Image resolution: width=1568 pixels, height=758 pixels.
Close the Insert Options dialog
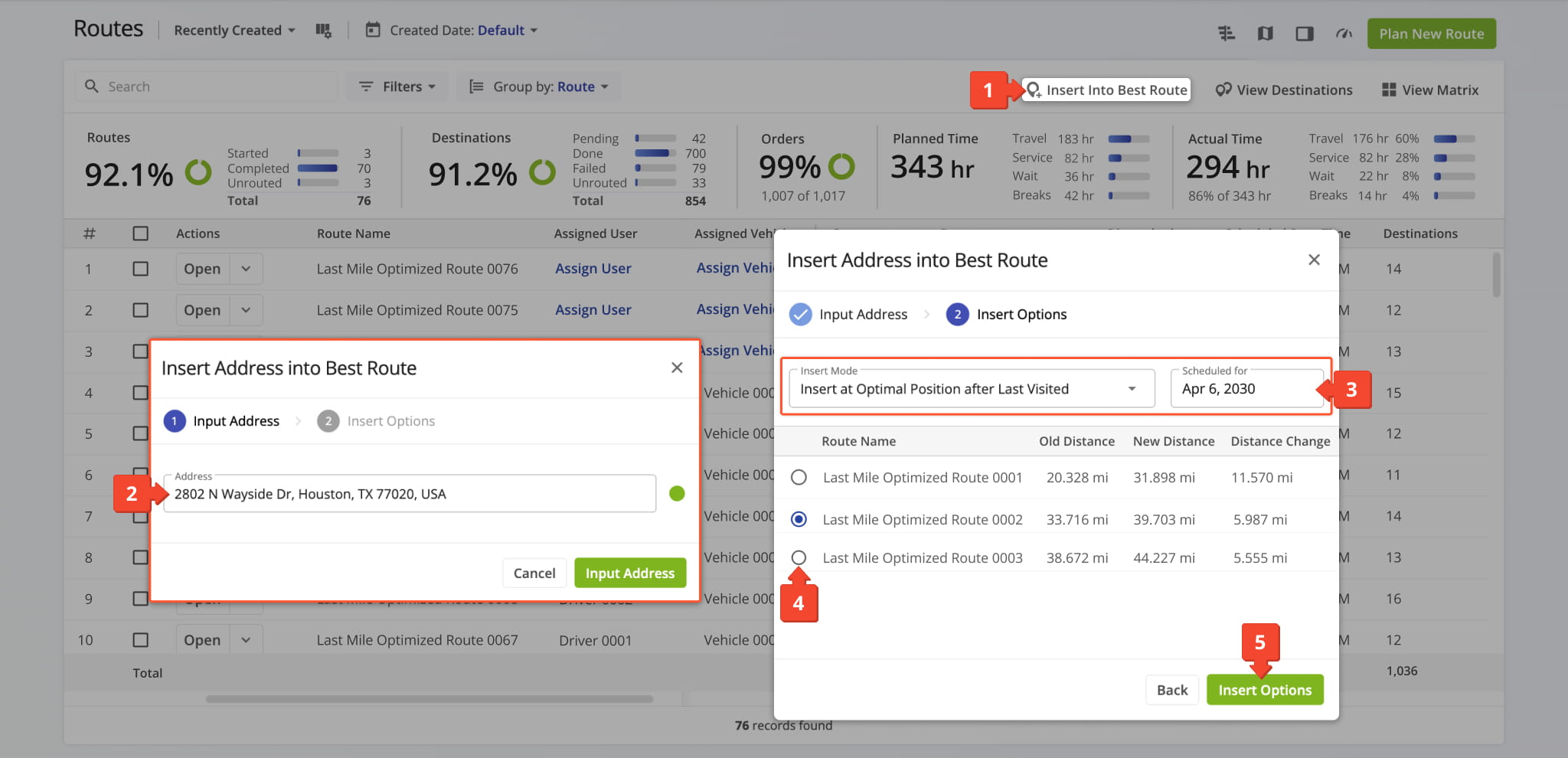click(1314, 260)
